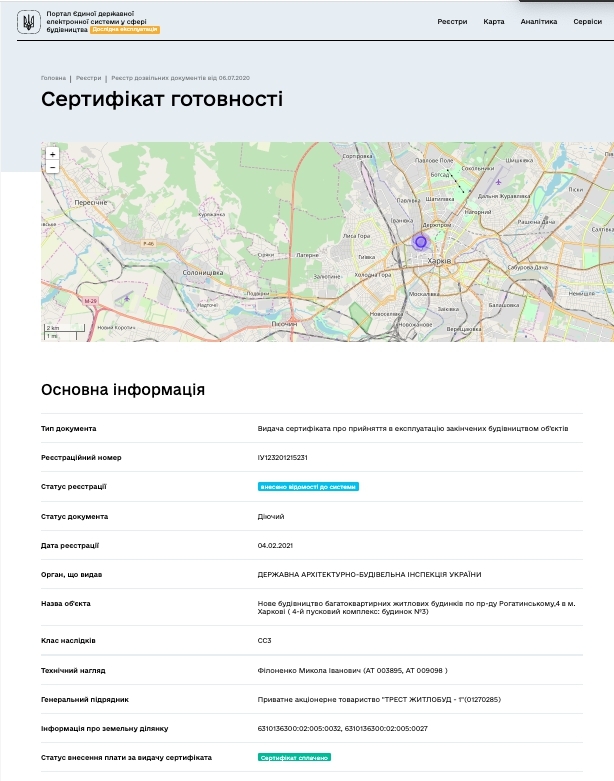Click the 'Сертифікат сплачено' status badge
Screen dimensions: 614x781
tap(294, 758)
